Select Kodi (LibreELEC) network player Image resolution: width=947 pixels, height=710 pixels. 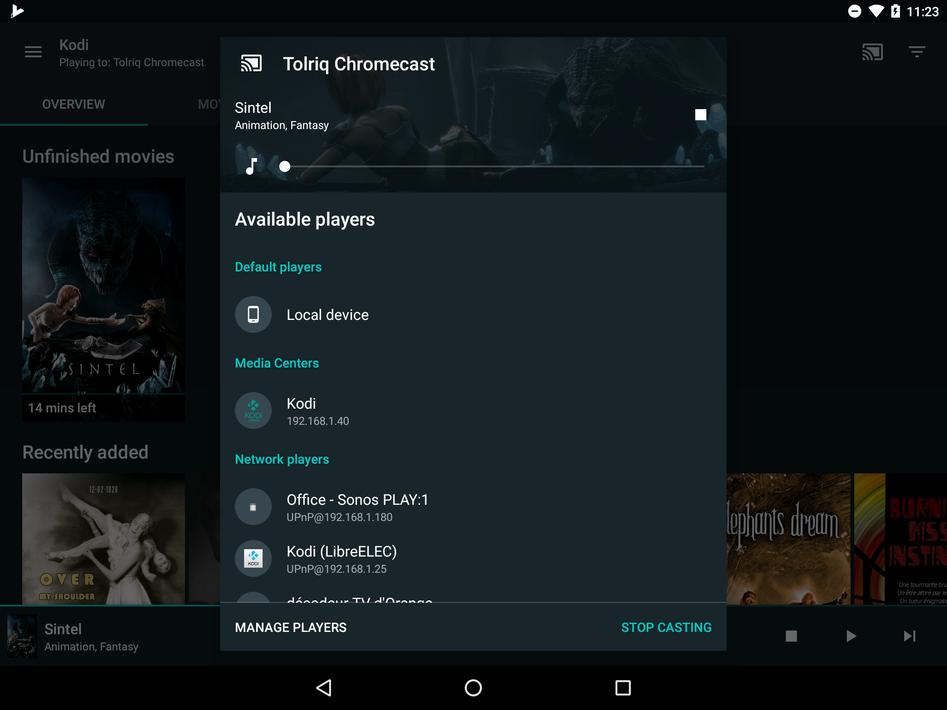(x=473, y=559)
